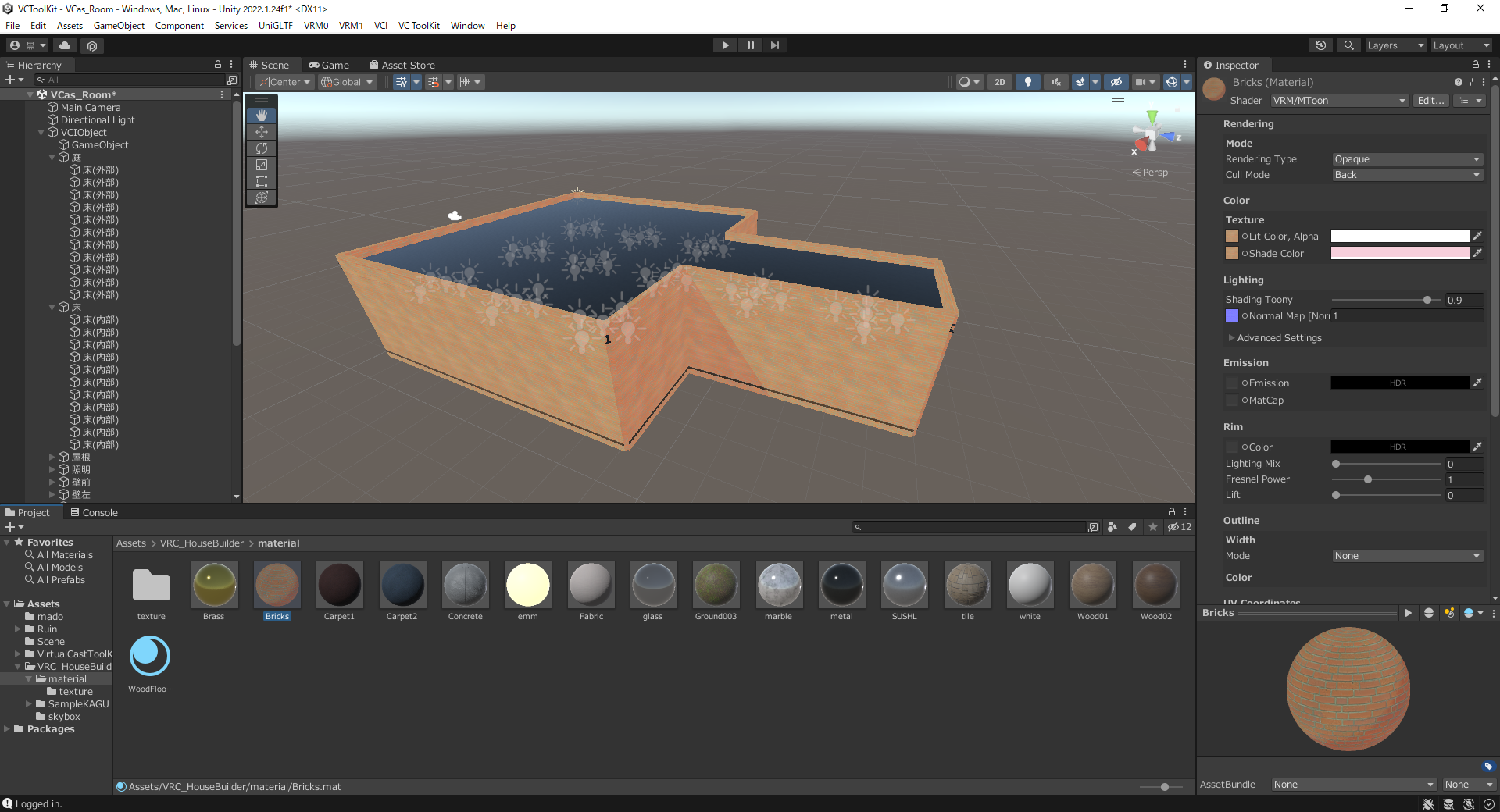Click the eyedropper next to Lit Color
The image size is (1500, 812).
(1477, 236)
